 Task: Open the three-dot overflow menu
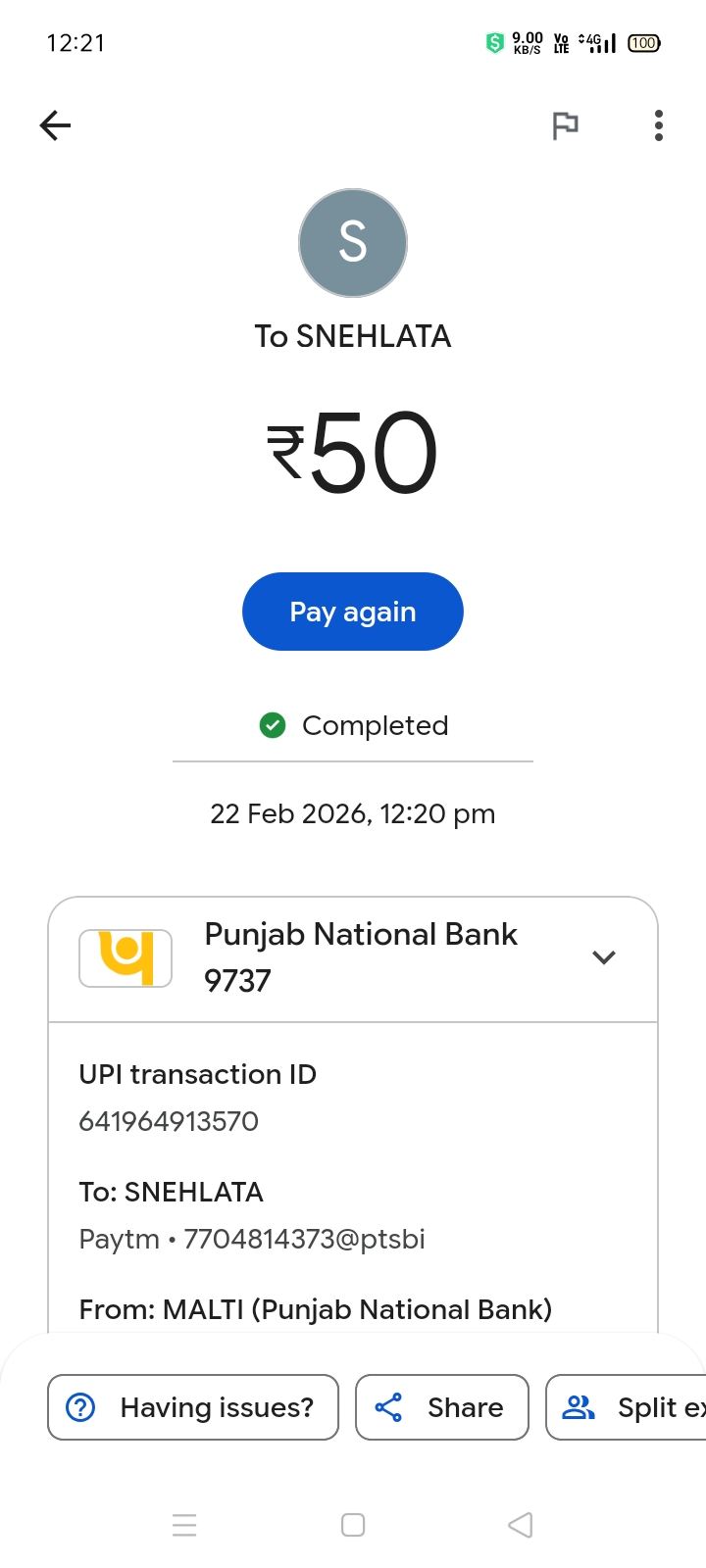coord(659,125)
